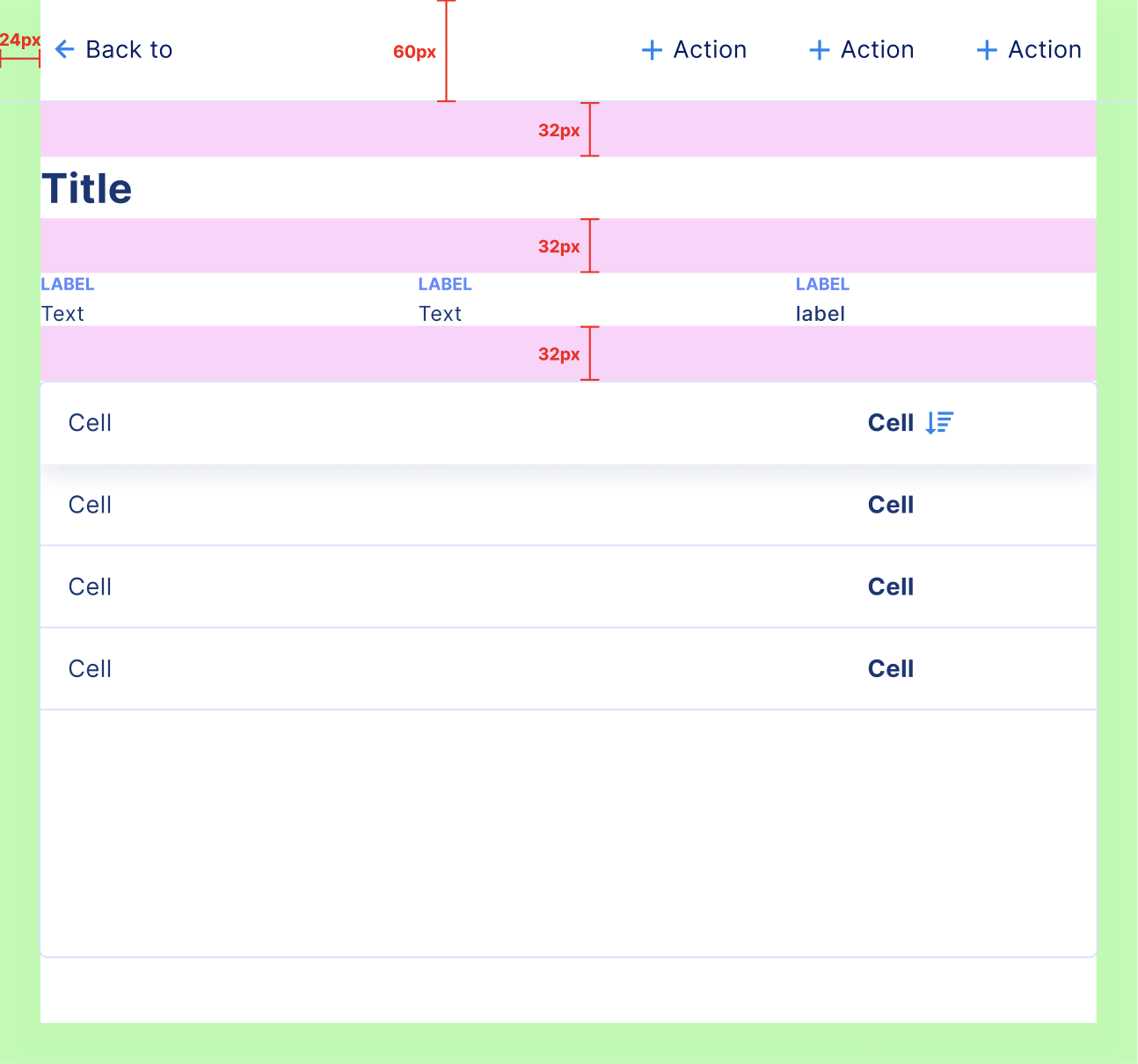Select the bold Cell in second table row
Viewport: 1138px width, 1064px height.
click(891, 505)
